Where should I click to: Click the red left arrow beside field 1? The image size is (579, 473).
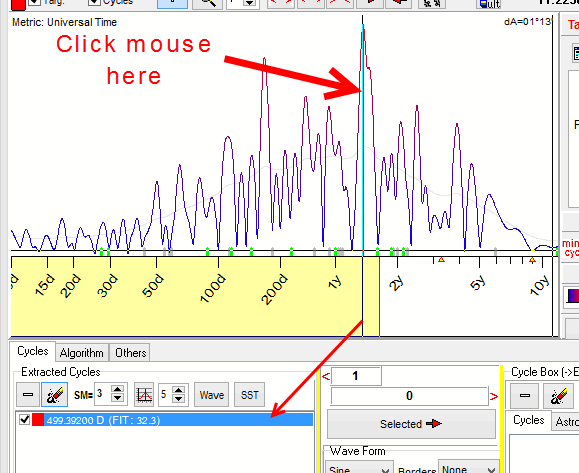[326, 377]
